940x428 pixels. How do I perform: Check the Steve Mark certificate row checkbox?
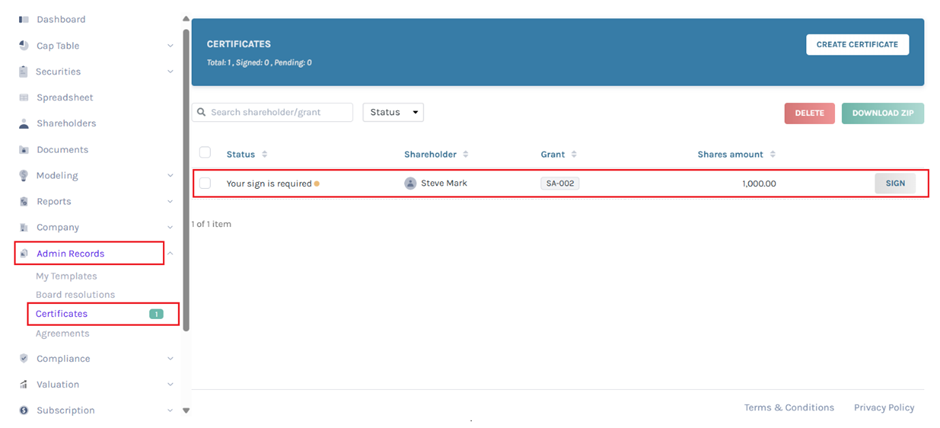(x=205, y=183)
